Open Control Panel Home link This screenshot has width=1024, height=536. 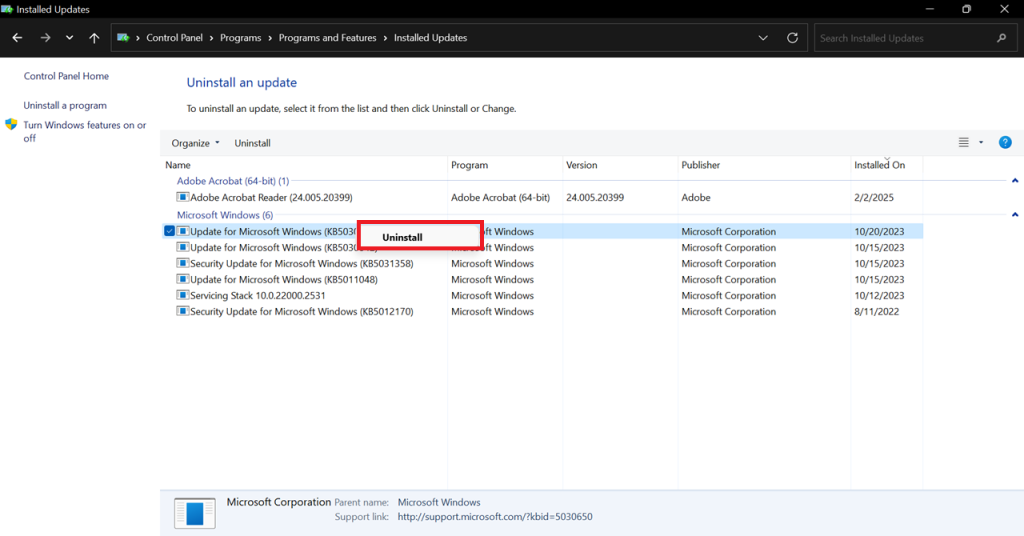(x=66, y=76)
